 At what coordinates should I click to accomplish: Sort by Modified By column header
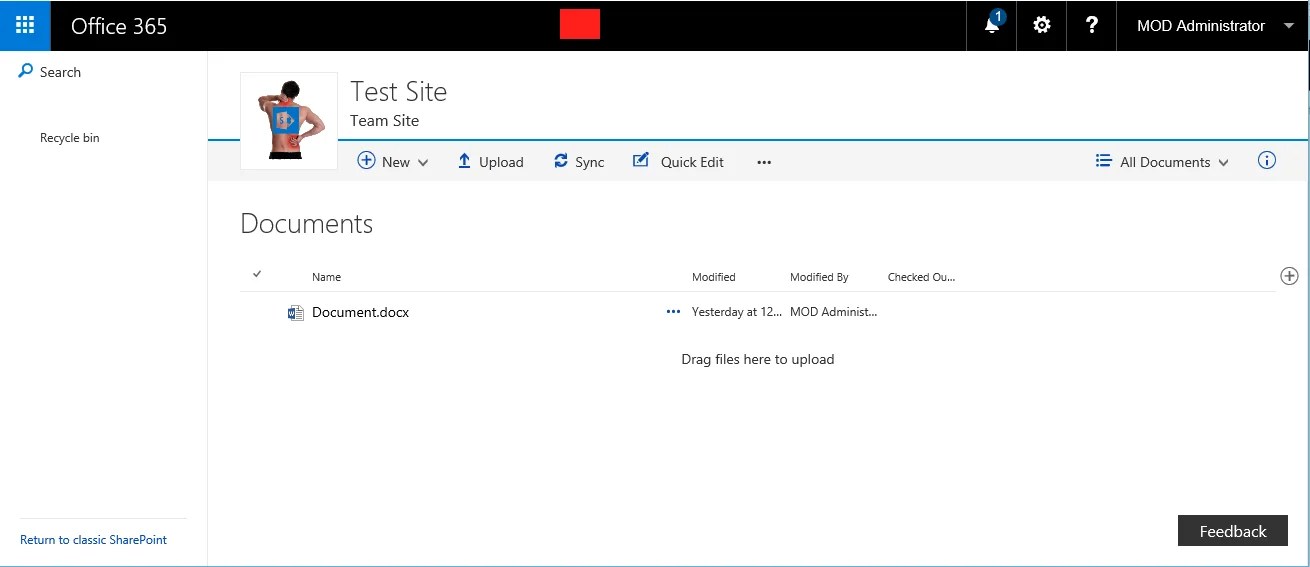819,277
